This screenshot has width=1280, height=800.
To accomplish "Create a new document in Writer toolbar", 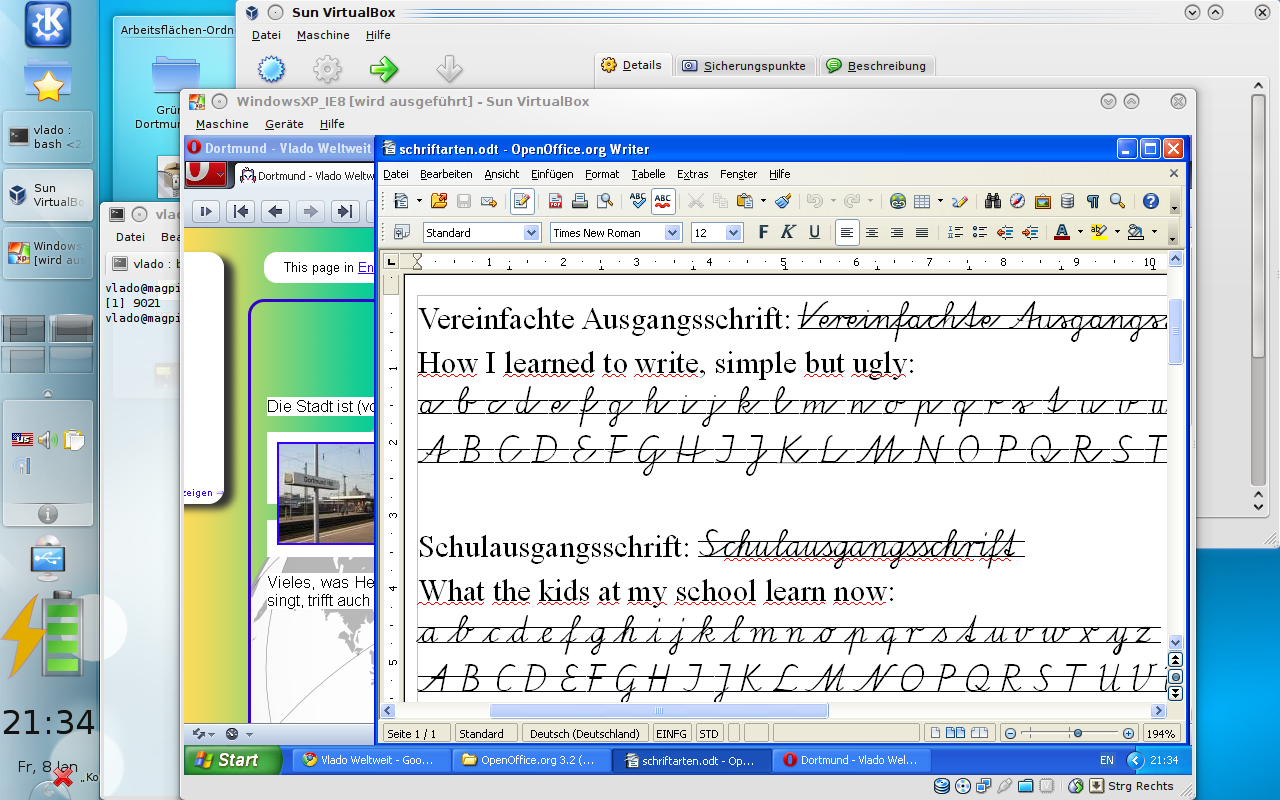I will [x=401, y=201].
